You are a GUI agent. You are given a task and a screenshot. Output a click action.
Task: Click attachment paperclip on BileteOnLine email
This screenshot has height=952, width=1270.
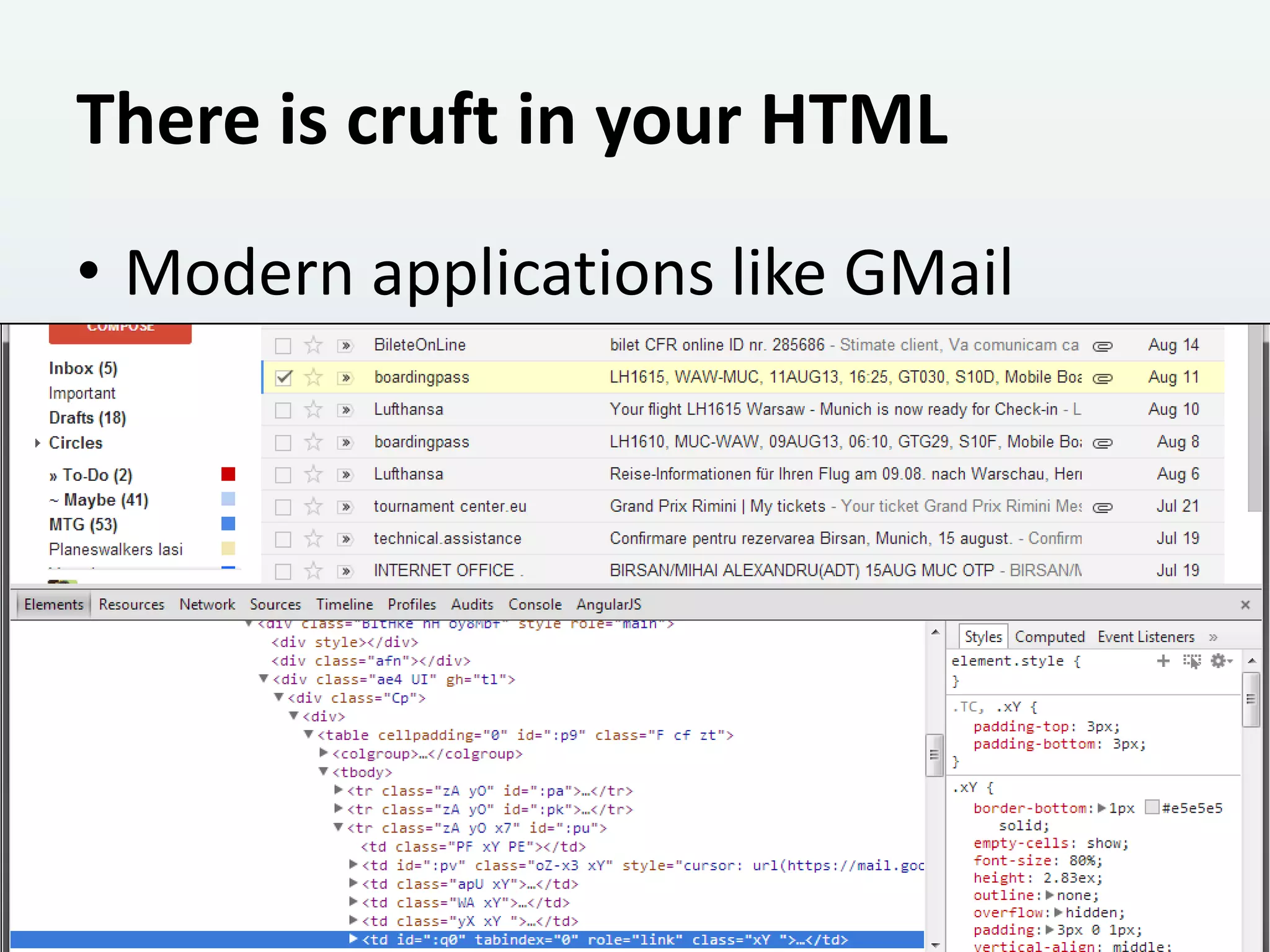pyautogui.click(x=1103, y=346)
